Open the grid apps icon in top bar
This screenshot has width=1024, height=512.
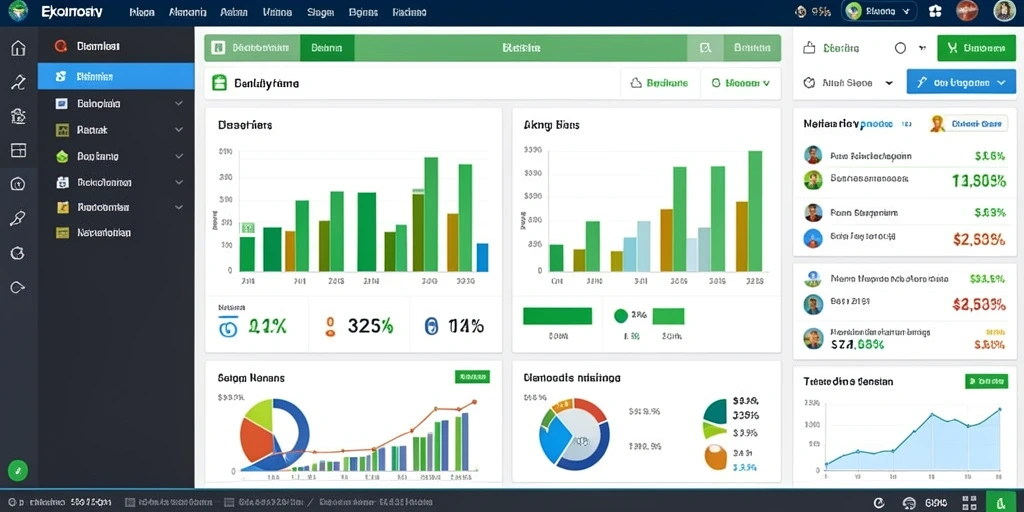[935, 11]
